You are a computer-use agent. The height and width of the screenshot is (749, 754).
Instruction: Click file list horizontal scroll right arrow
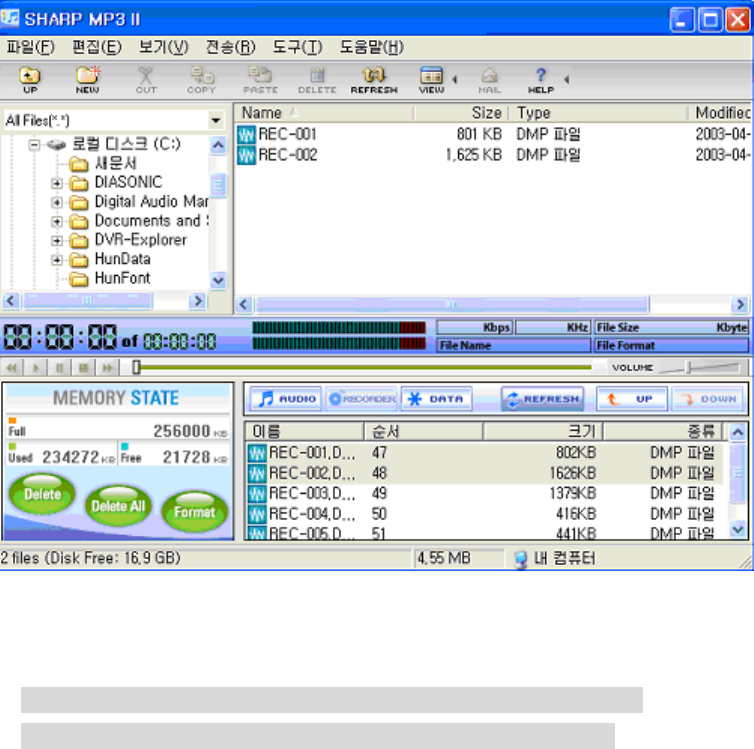point(740,304)
